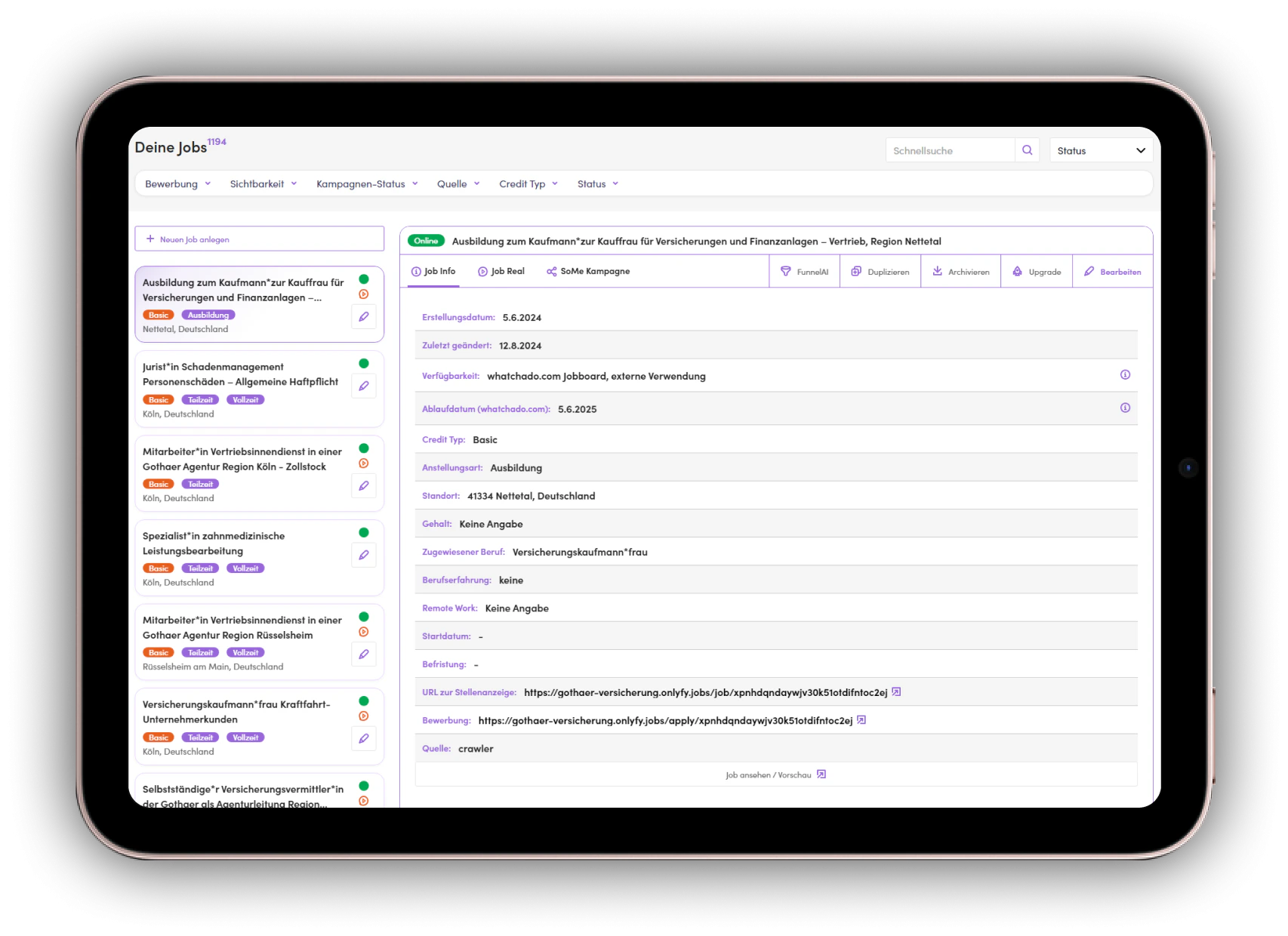1288x936 pixels.
Task: Expand the Credit Typ filter
Action: (x=528, y=184)
